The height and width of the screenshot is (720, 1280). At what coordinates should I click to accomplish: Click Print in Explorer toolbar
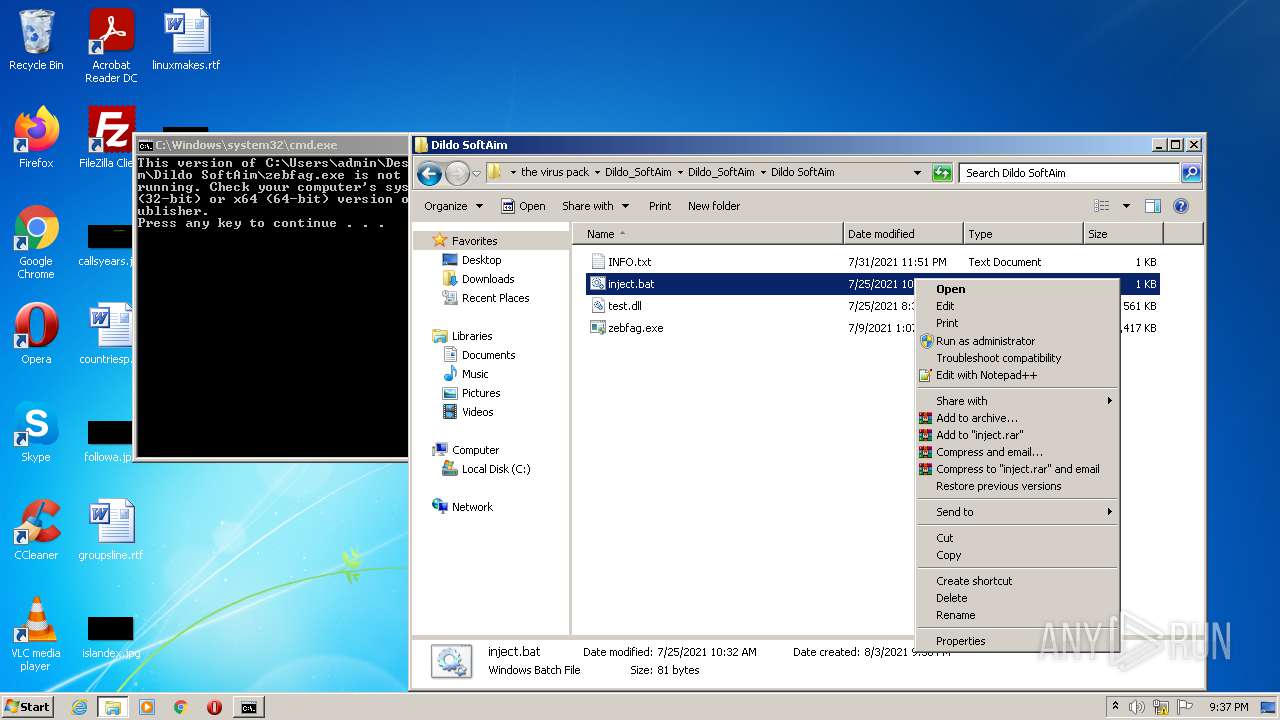click(x=660, y=206)
